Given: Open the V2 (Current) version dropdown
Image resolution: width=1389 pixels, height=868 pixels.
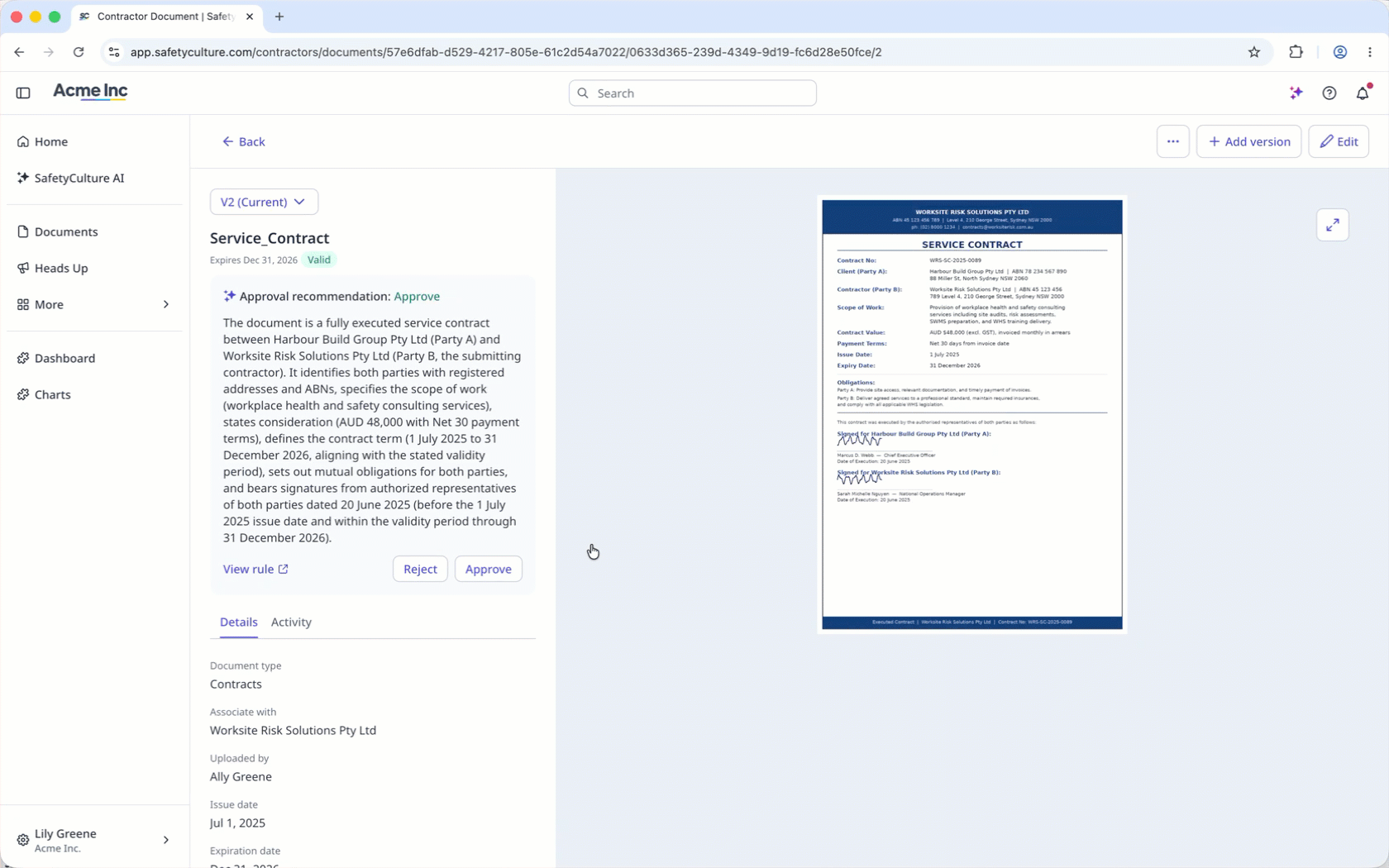Looking at the screenshot, I should click(x=264, y=202).
